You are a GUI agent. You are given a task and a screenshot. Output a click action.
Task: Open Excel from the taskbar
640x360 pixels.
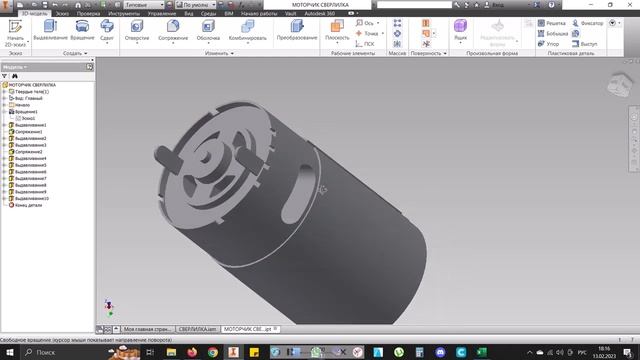[x=482, y=352]
